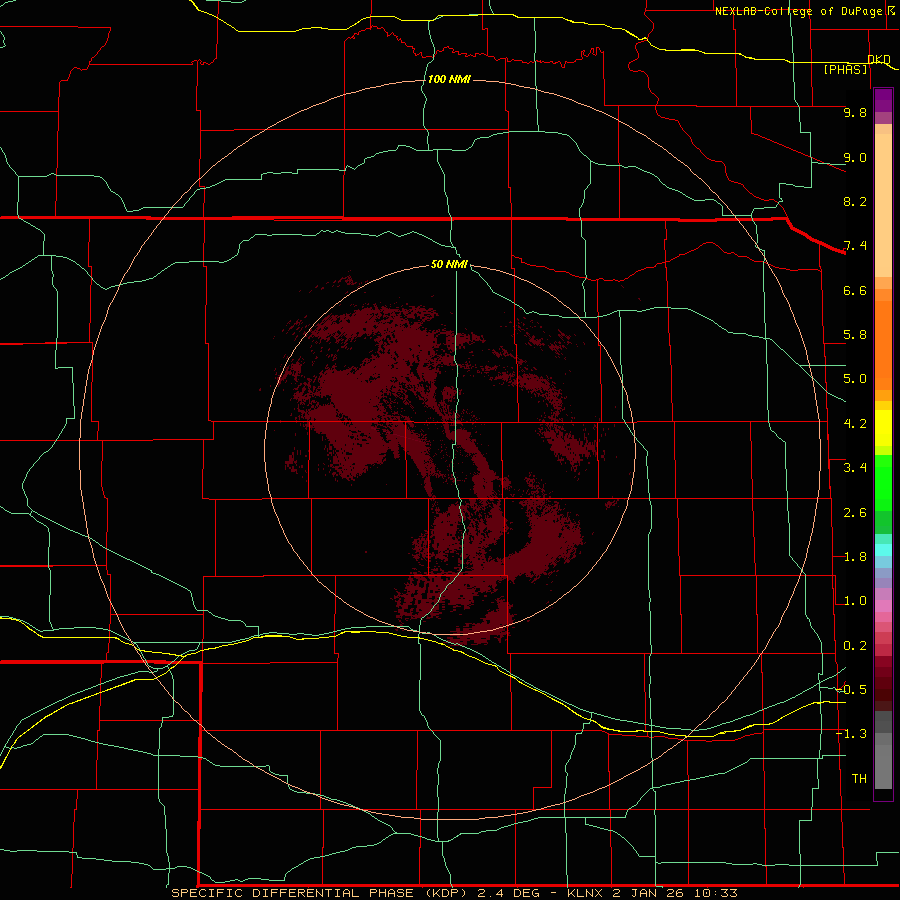Click the 1.8 color scale value
The height and width of the screenshot is (900, 900).
point(855,557)
